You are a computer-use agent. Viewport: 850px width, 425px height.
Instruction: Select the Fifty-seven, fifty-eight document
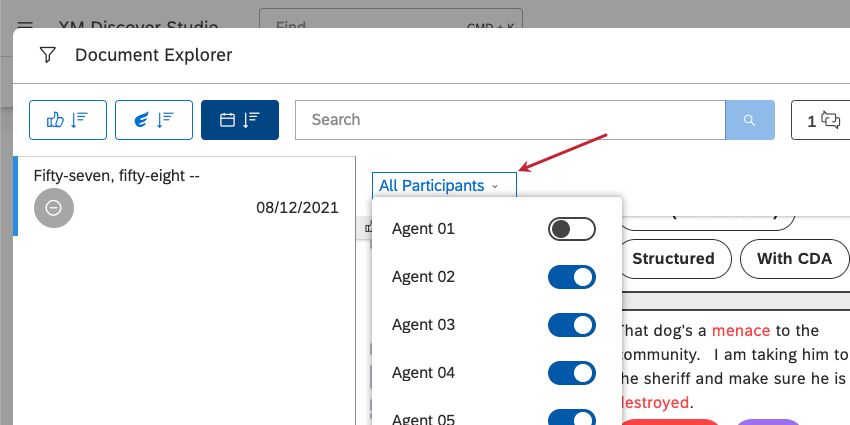[184, 196]
